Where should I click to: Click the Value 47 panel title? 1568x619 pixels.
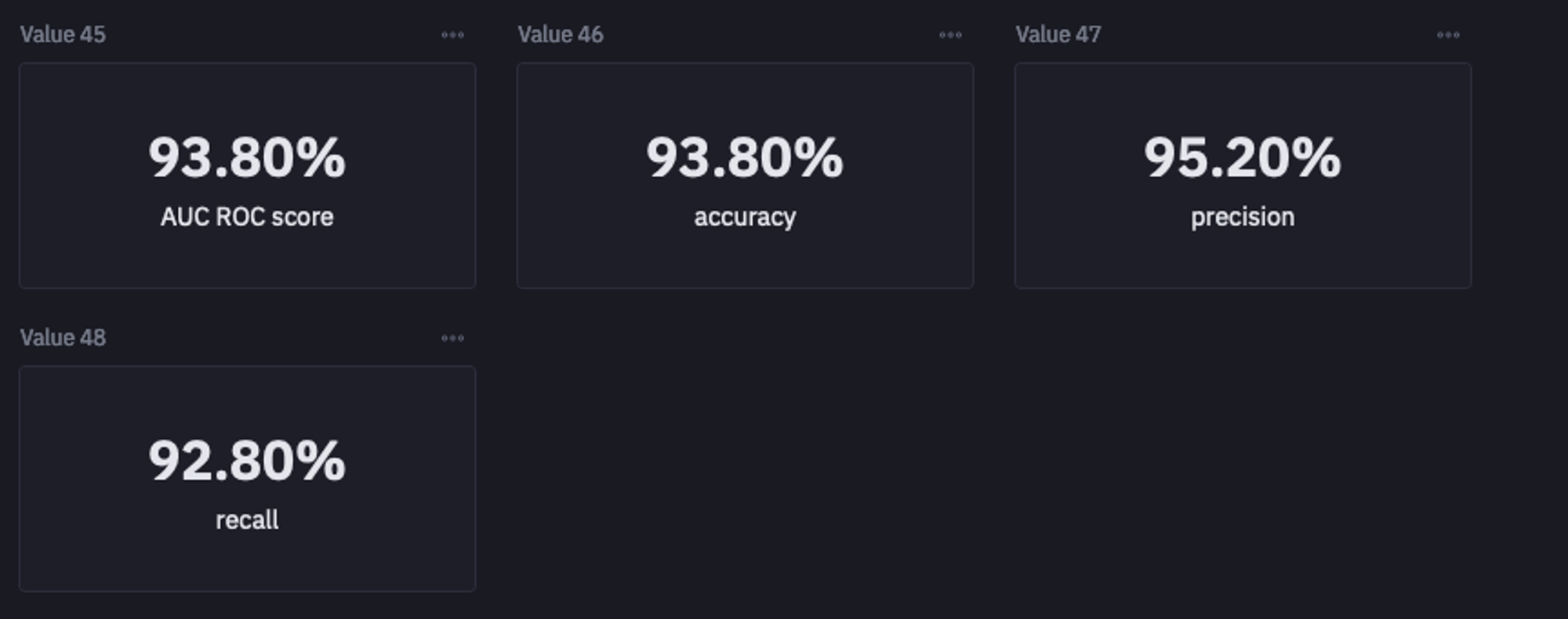1058,34
